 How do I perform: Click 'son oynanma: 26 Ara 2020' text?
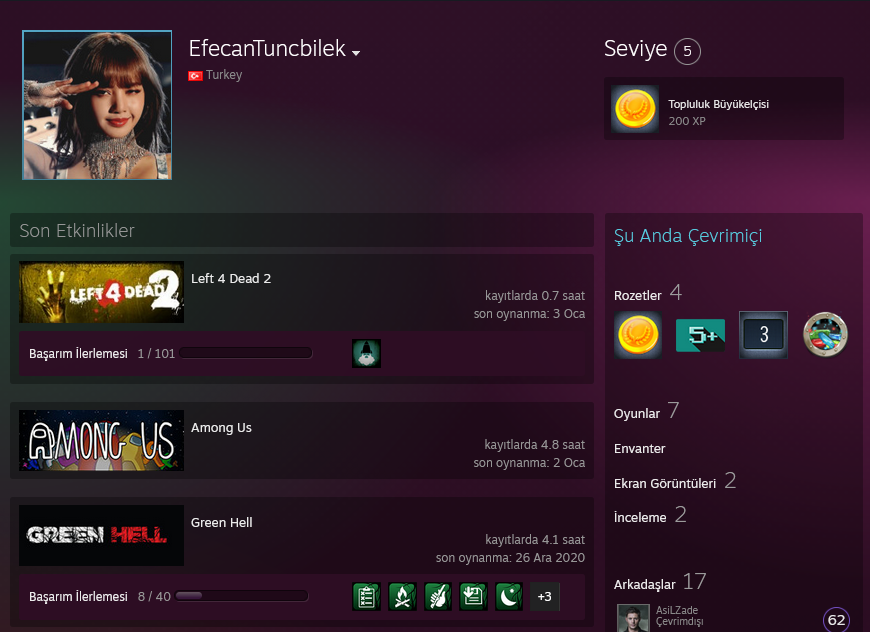click(510, 557)
